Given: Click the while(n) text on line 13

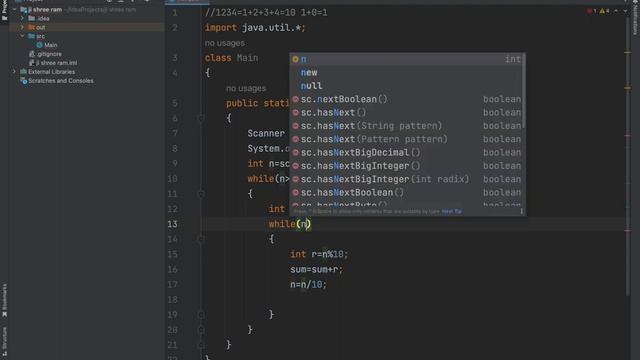Looking at the screenshot, I should pyautogui.click(x=290, y=224).
